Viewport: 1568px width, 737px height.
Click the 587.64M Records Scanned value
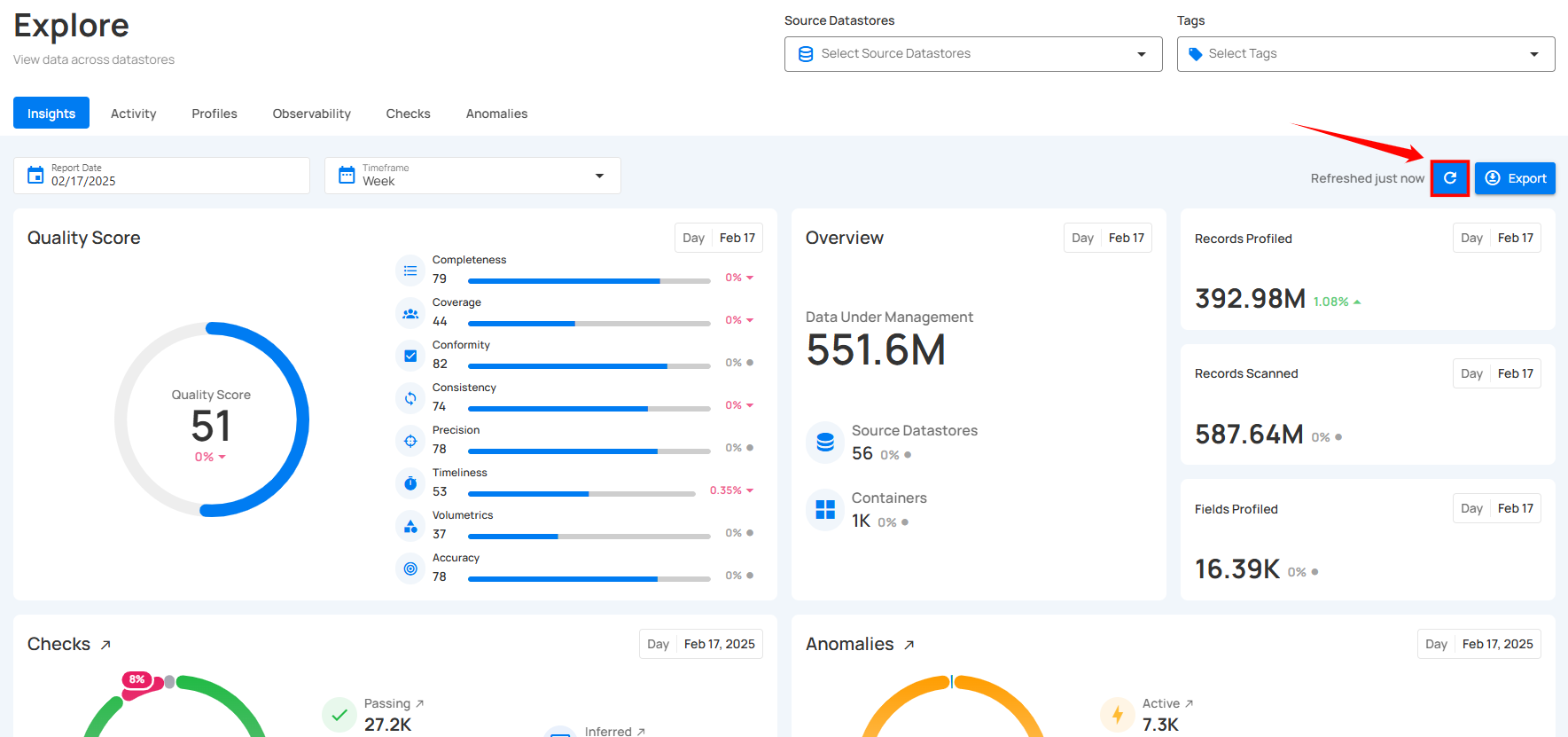[x=1249, y=435]
